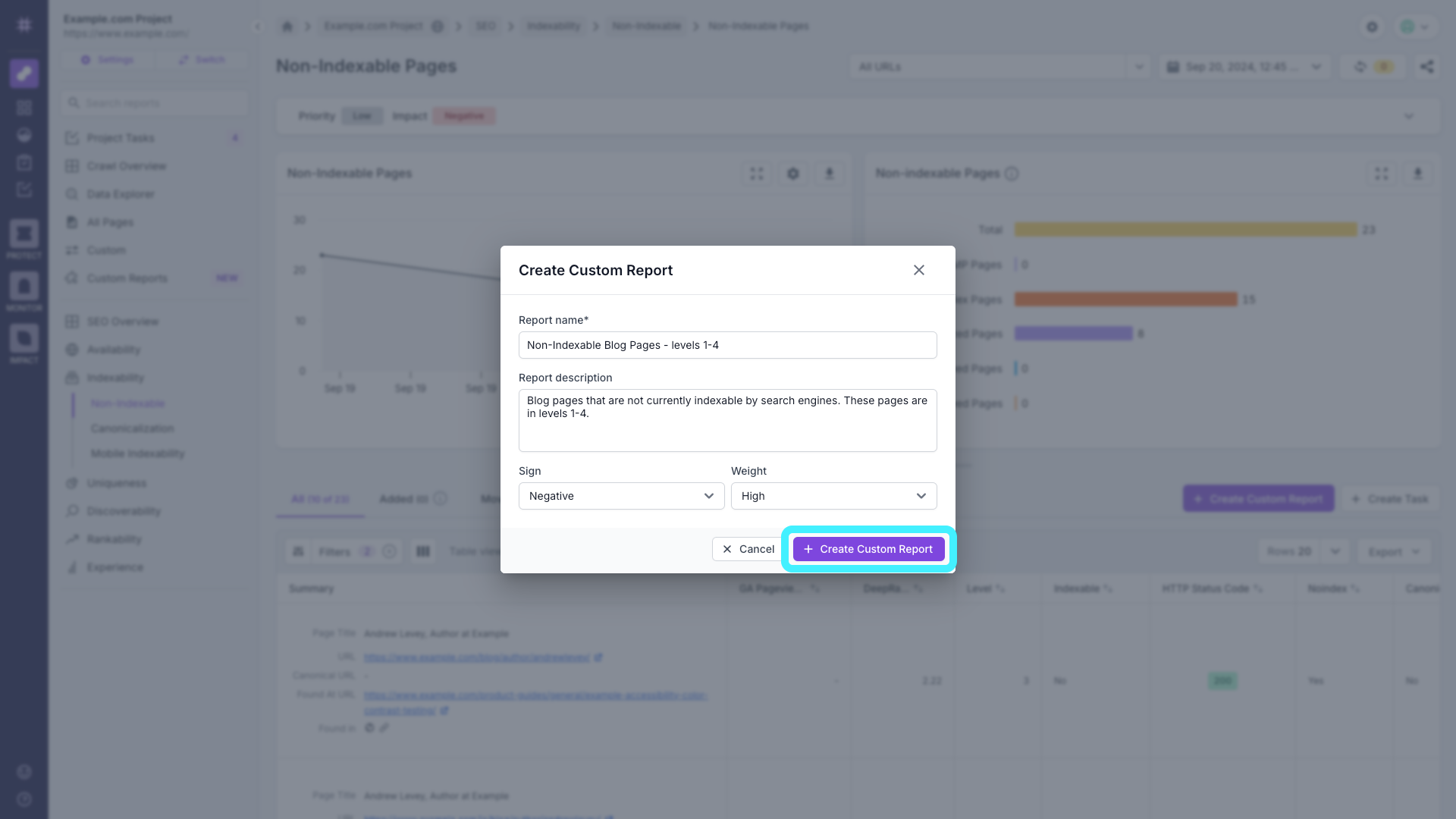Open the Weight dropdown set to High
Screen dimensions: 1456x819
tap(834, 496)
